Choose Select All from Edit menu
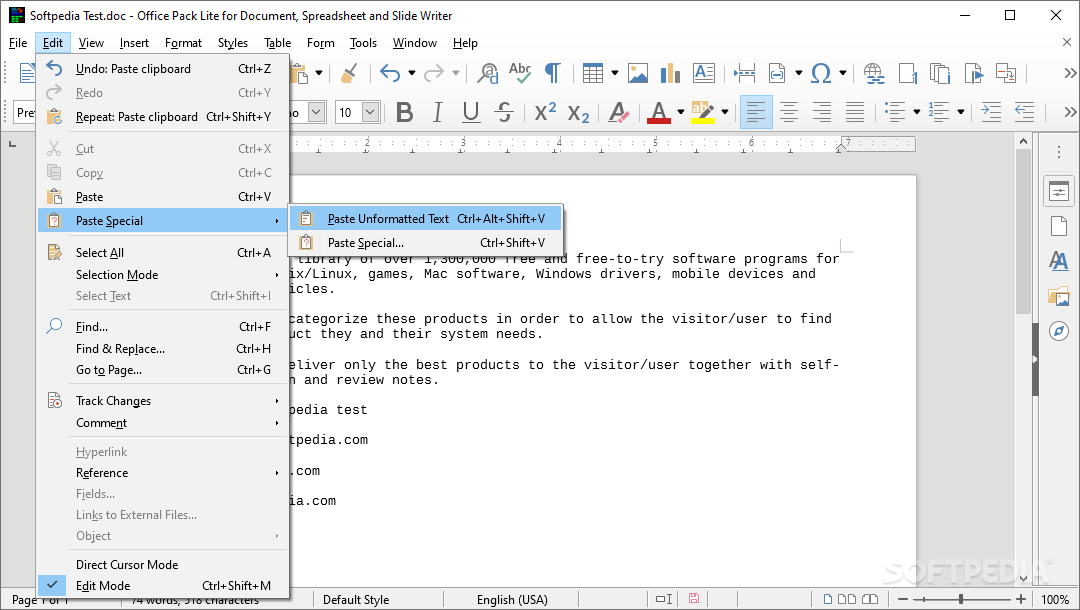 (x=163, y=253)
